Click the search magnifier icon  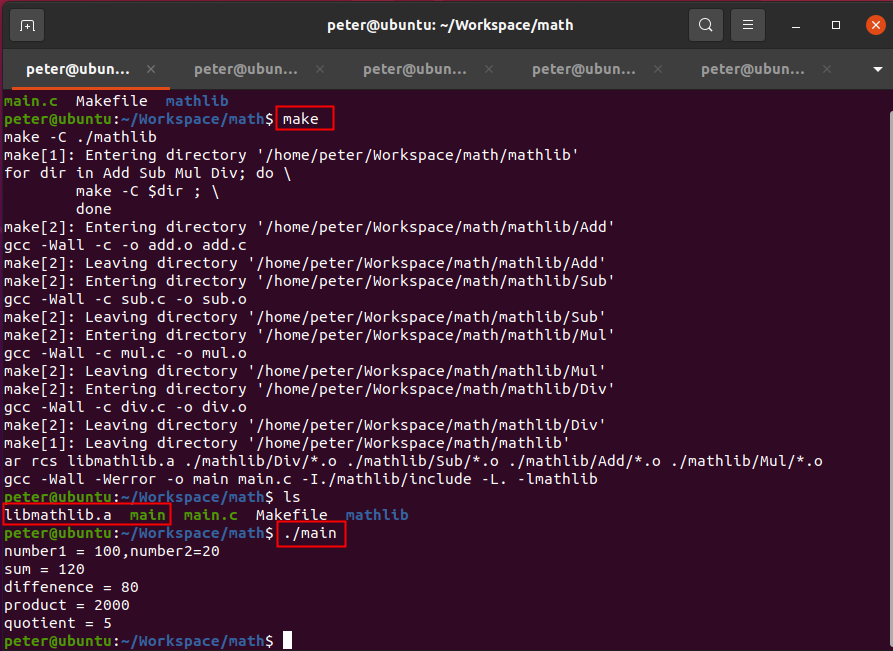[x=706, y=25]
